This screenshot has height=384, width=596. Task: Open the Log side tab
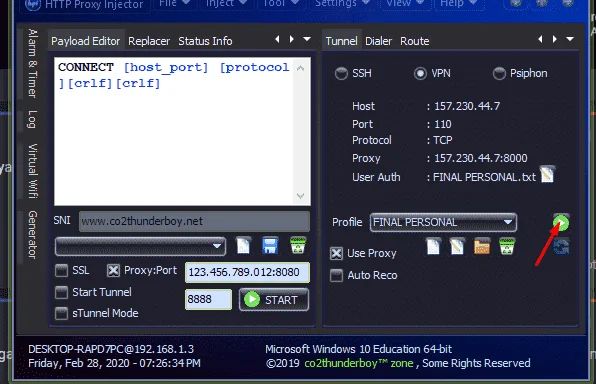pyautogui.click(x=33, y=119)
